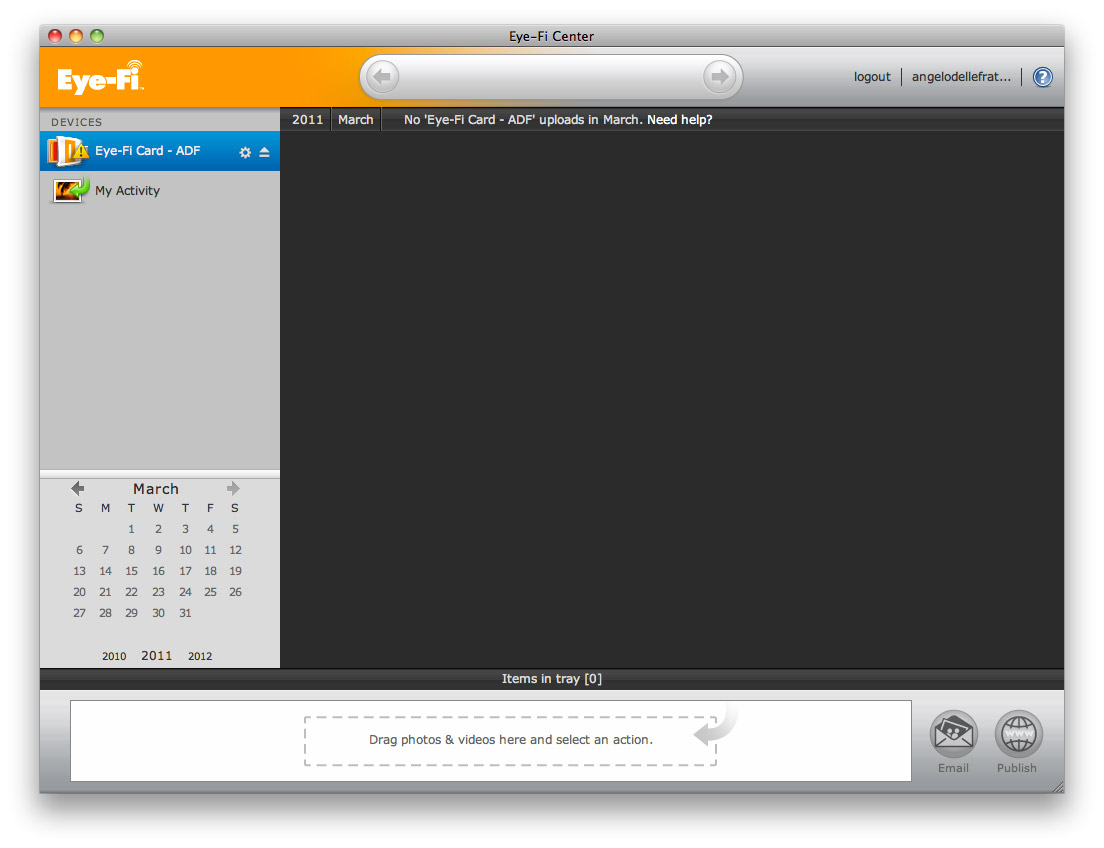Pick March 27 in the calendar

point(80,613)
